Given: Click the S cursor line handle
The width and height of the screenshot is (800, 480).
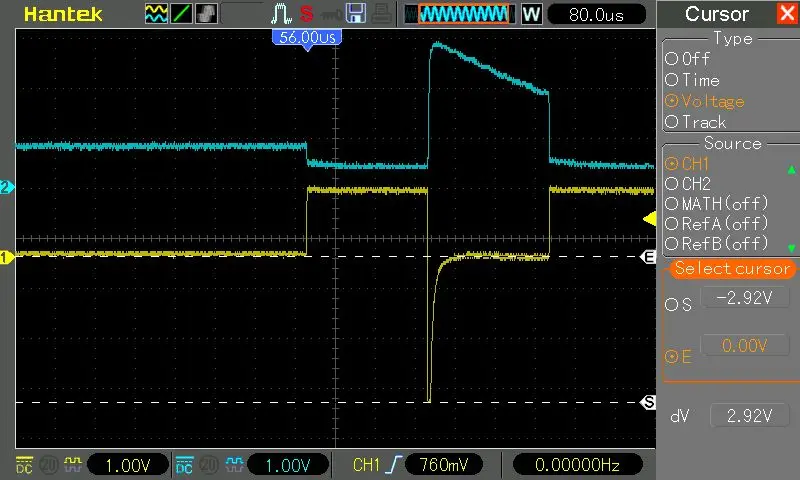Looking at the screenshot, I should pyautogui.click(x=648, y=402).
